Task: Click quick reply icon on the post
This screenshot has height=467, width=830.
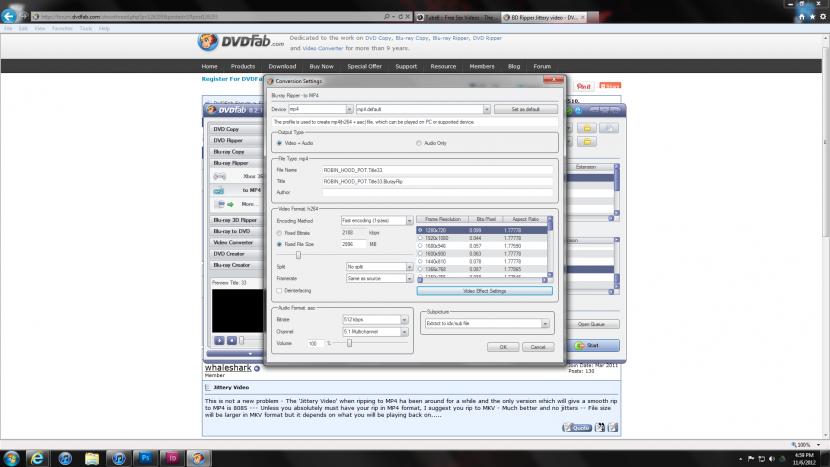Action: tap(612, 427)
